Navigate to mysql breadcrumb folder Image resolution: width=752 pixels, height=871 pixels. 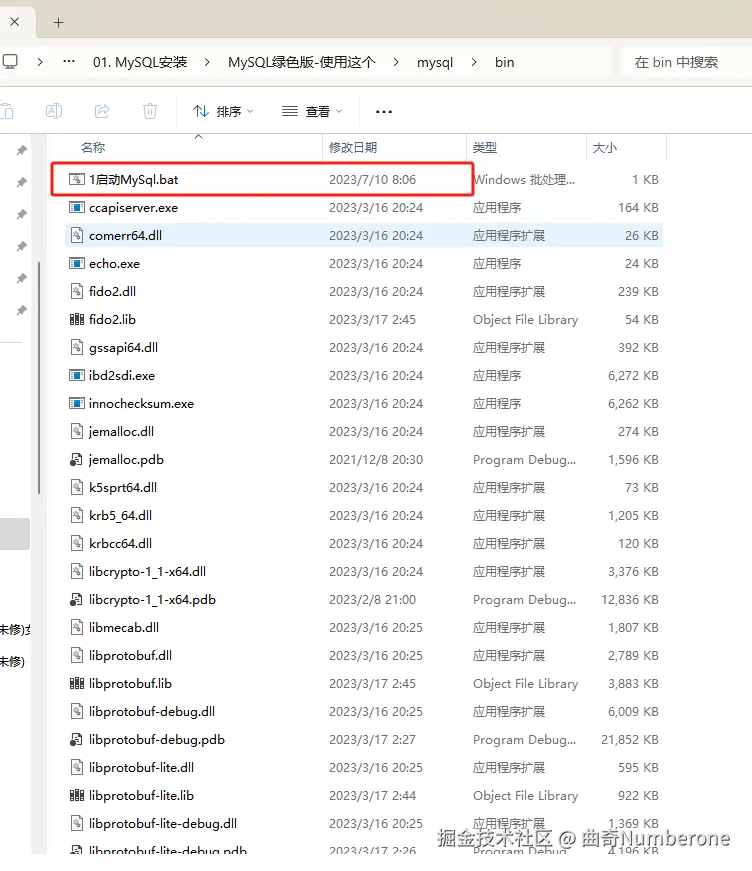pos(435,62)
